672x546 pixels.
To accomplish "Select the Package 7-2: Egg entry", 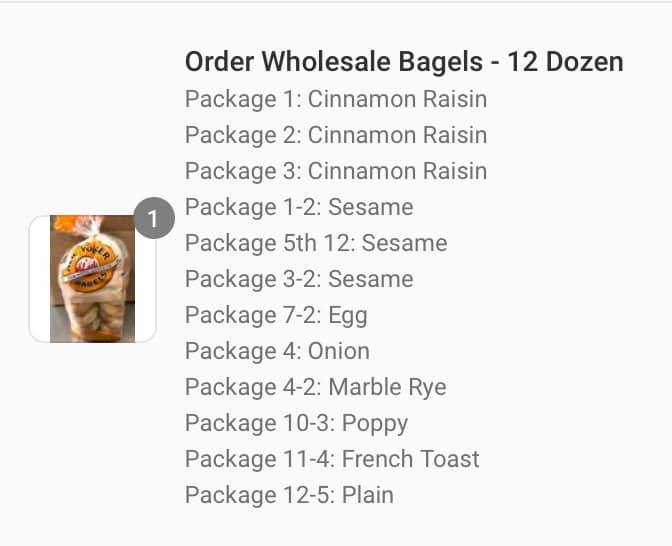I will [276, 316].
